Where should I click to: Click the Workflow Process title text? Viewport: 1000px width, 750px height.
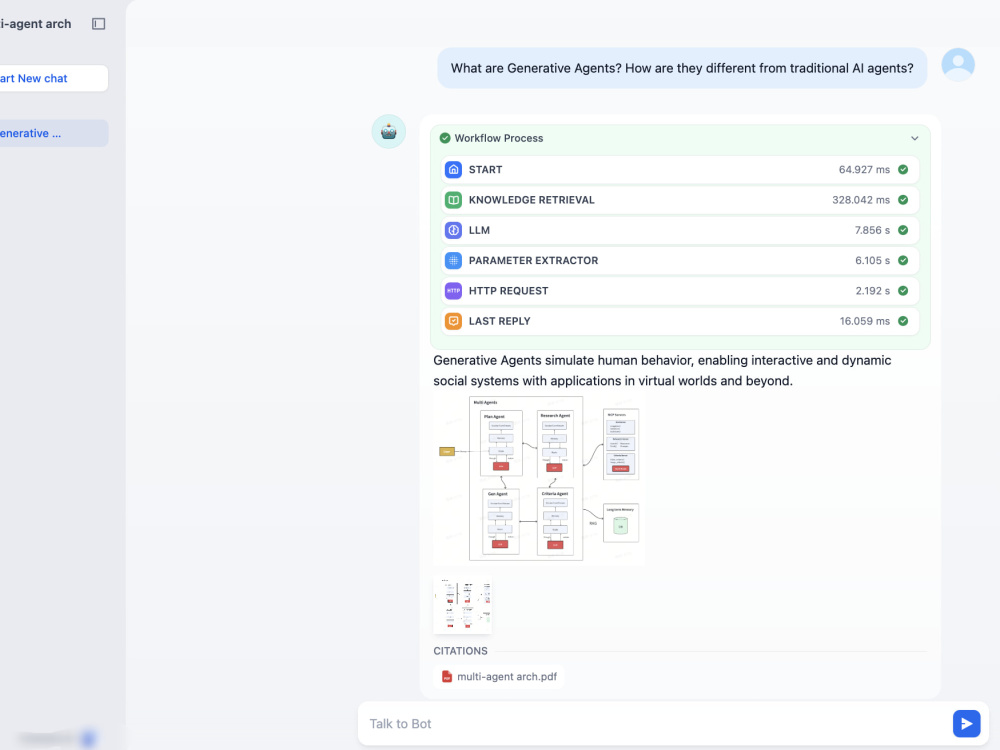(499, 138)
